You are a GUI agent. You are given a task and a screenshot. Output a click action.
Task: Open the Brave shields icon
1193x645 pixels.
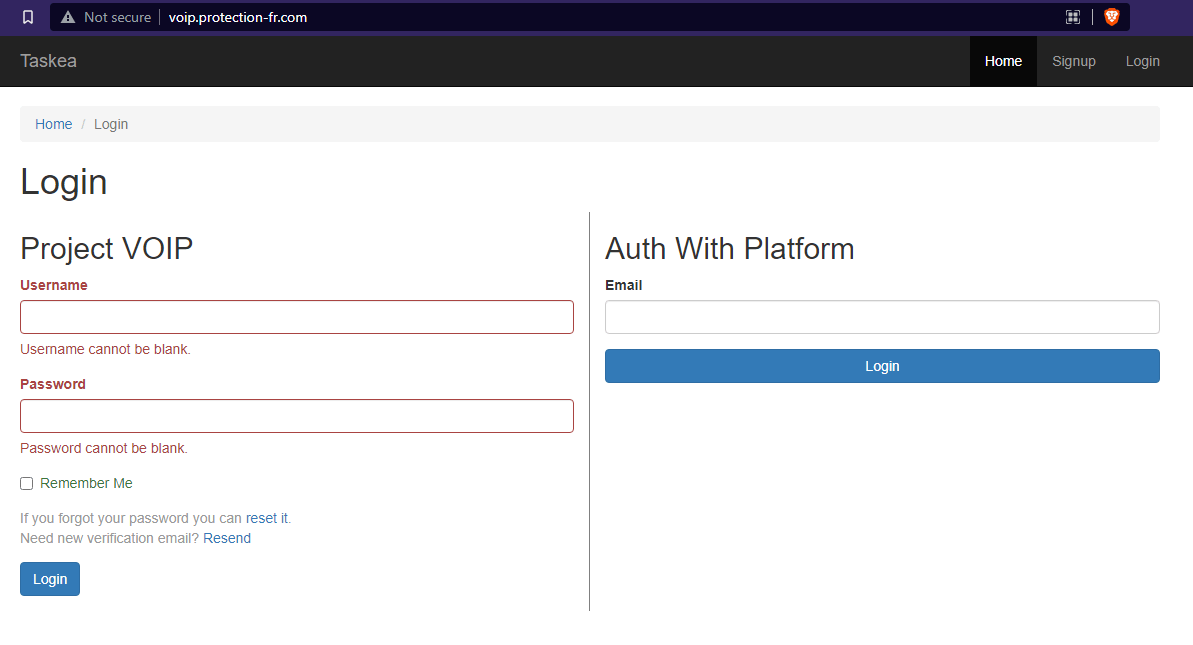click(x=1112, y=17)
